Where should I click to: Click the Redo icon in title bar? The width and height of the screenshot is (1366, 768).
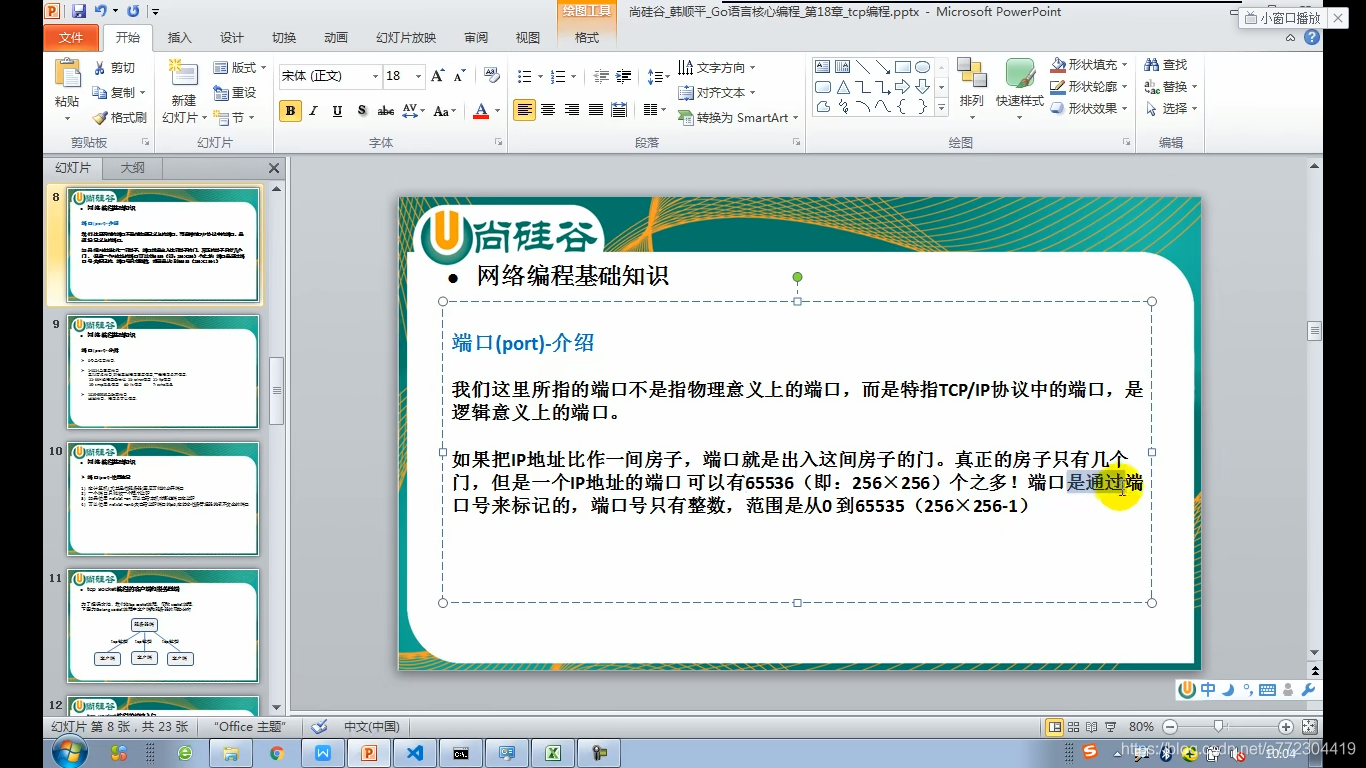[x=131, y=11]
